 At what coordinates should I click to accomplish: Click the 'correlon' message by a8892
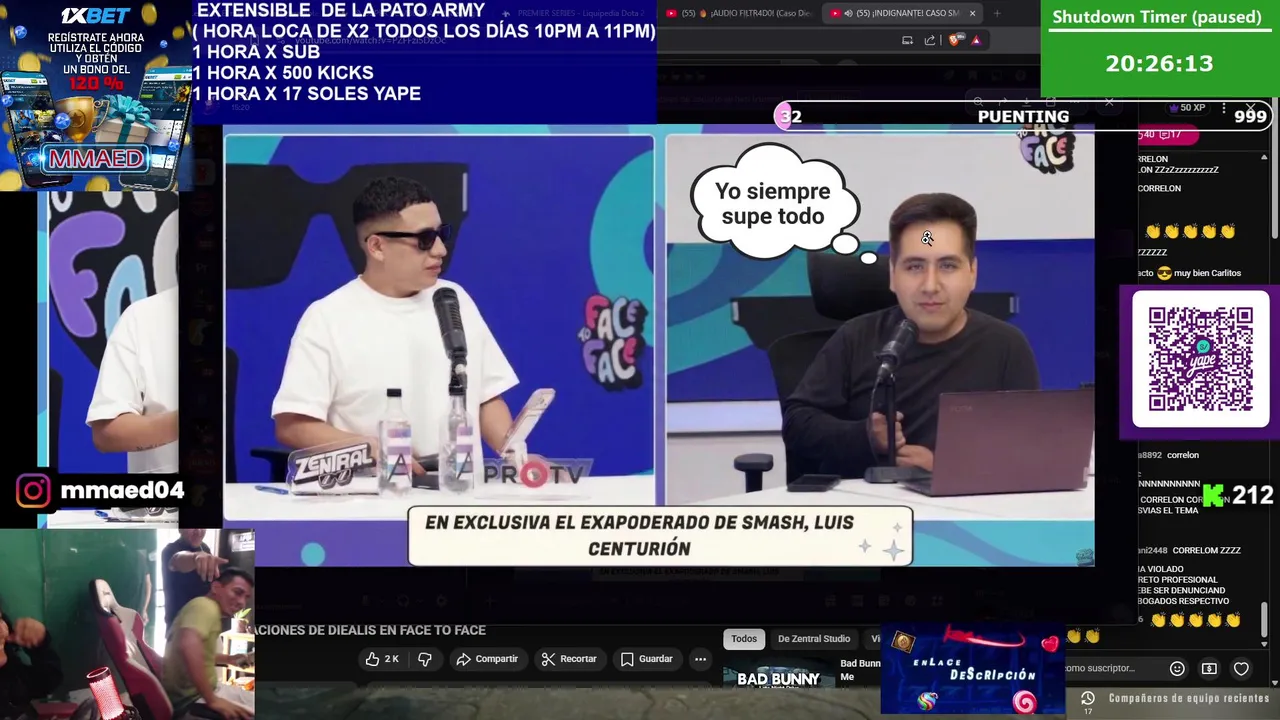point(1182,455)
